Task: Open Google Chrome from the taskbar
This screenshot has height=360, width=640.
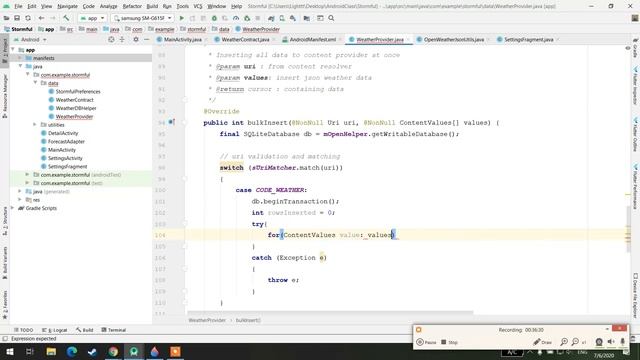Action: (113, 351)
